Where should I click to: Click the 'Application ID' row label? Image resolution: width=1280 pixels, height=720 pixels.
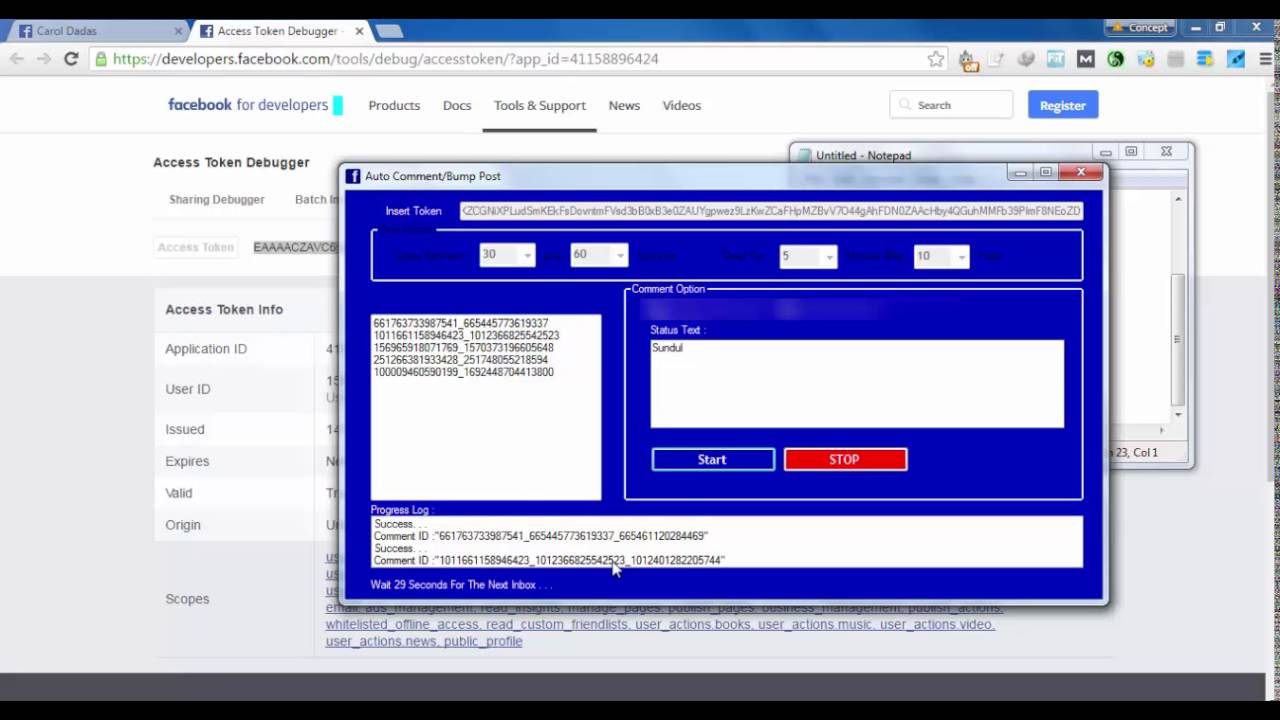206,349
